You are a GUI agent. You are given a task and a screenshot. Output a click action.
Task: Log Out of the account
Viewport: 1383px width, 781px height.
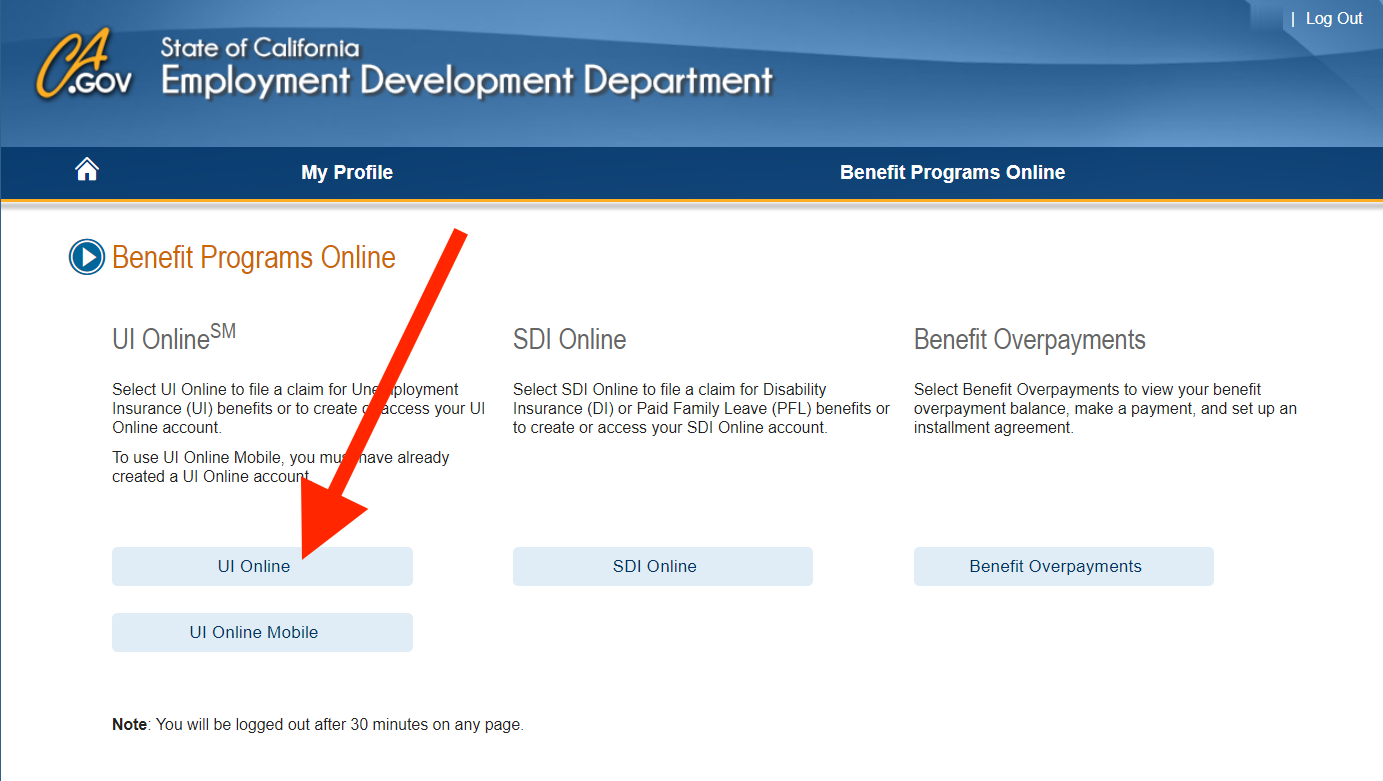point(1334,19)
